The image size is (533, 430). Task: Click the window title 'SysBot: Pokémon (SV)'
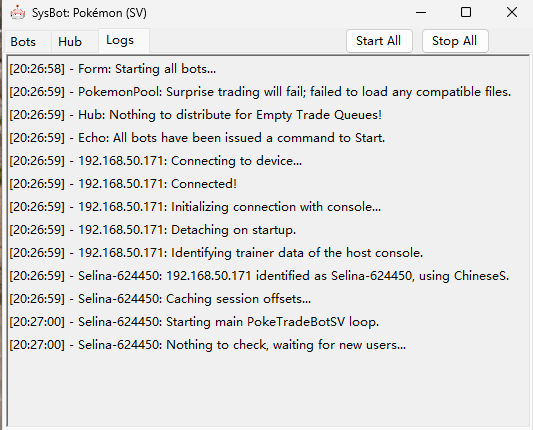point(89,13)
